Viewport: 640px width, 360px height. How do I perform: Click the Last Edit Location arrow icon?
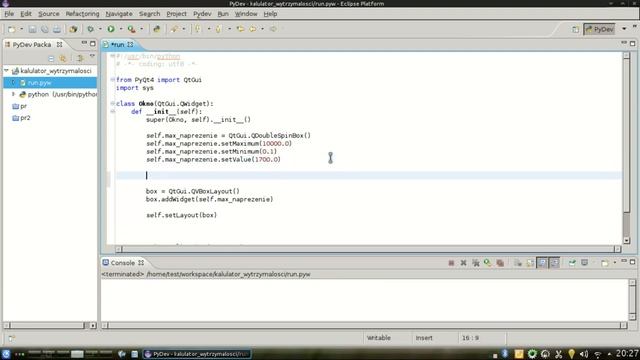[x=240, y=29]
